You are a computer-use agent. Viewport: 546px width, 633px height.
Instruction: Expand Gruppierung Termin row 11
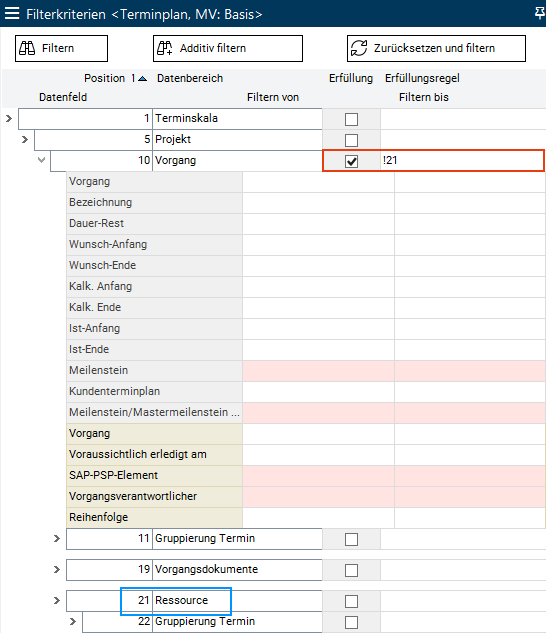57,539
